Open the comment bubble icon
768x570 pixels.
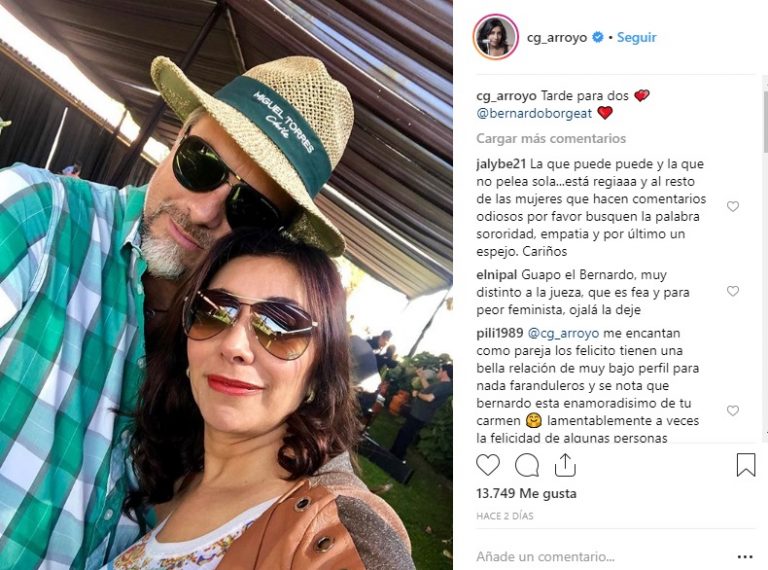(x=527, y=465)
